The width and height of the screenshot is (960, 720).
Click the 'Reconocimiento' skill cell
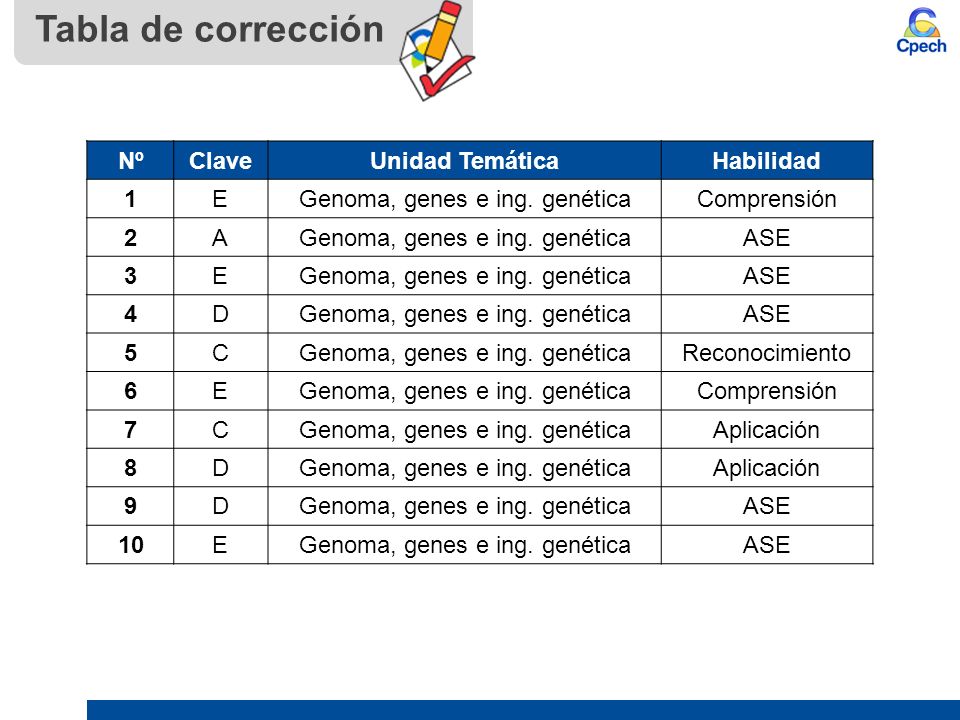click(x=767, y=353)
